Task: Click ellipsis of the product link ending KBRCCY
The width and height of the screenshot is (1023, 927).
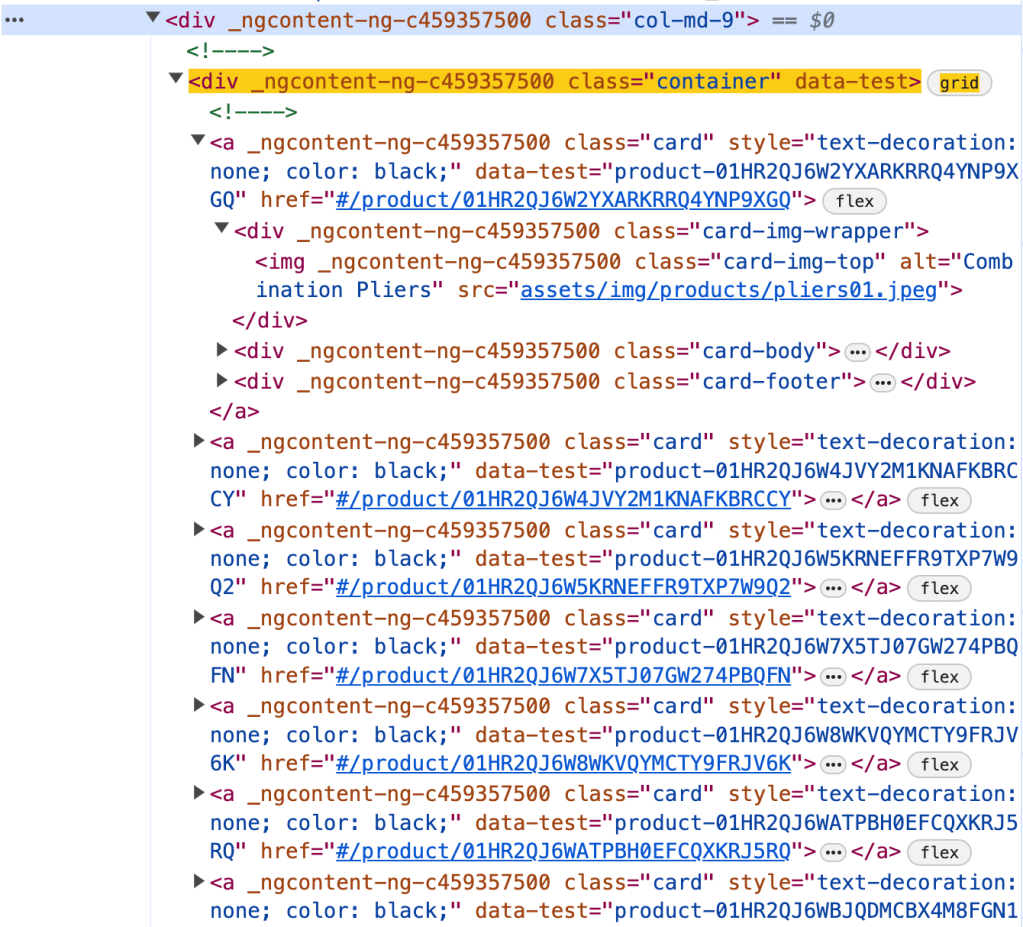Action: [x=833, y=500]
